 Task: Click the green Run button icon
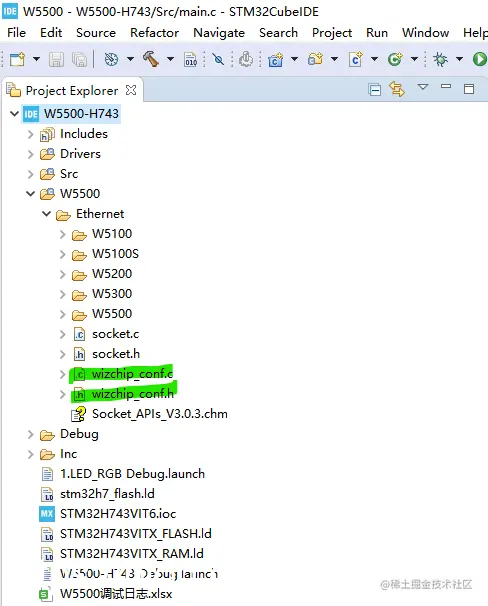479,60
